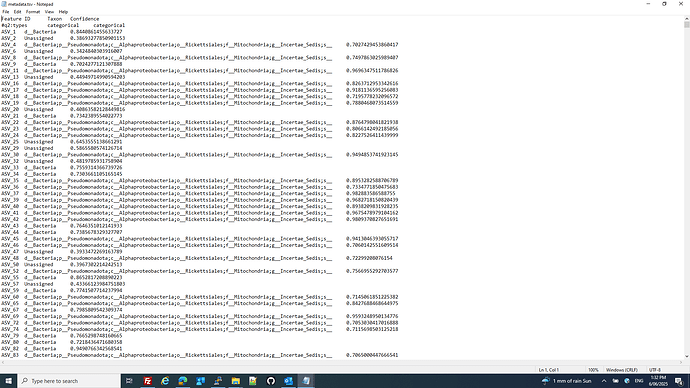Click 'Unassigned' in the ASV_47 row

[x=38, y=252]
